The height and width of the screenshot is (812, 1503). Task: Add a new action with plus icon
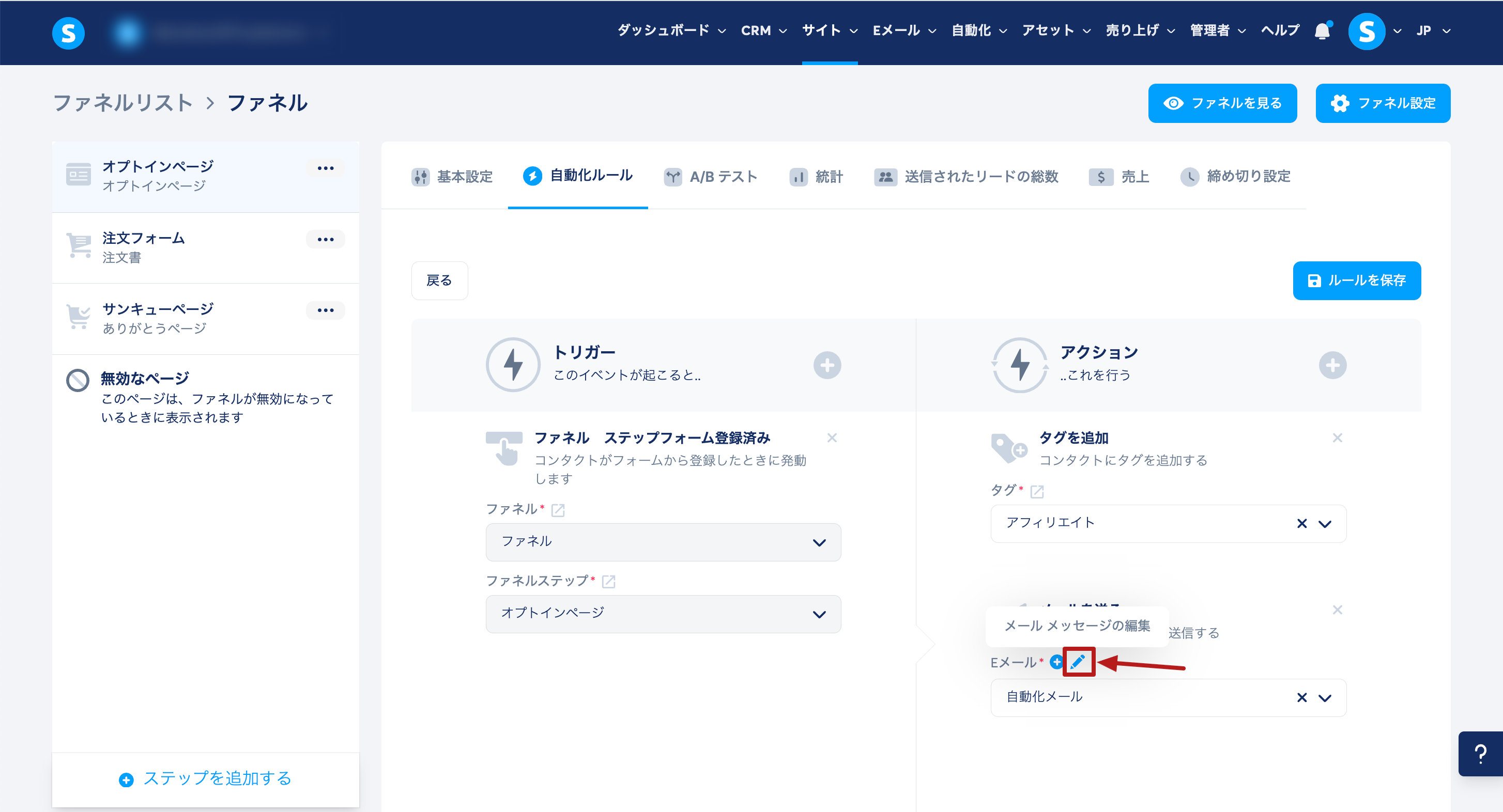point(1332,366)
